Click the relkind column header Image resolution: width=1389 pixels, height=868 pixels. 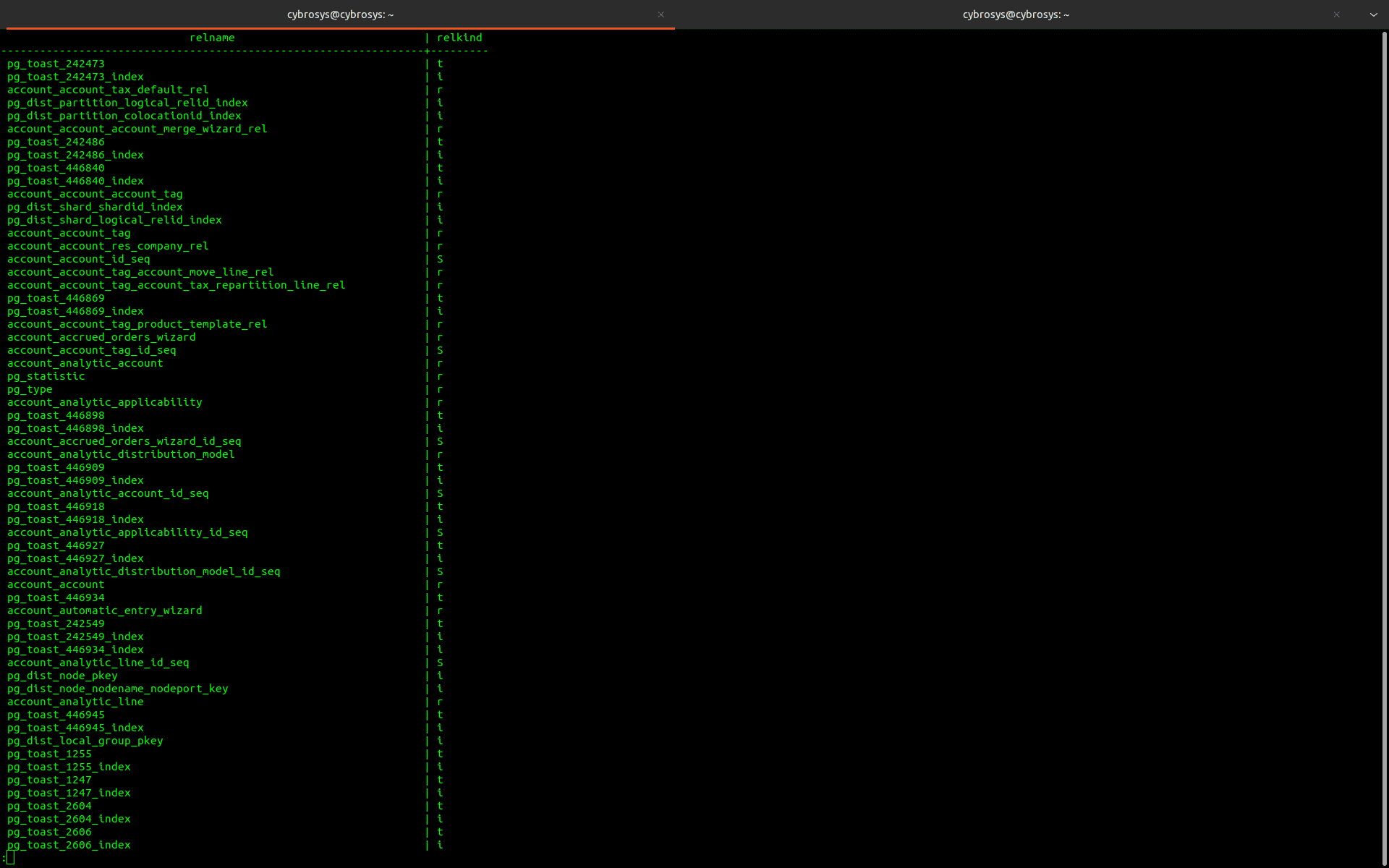(x=459, y=38)
